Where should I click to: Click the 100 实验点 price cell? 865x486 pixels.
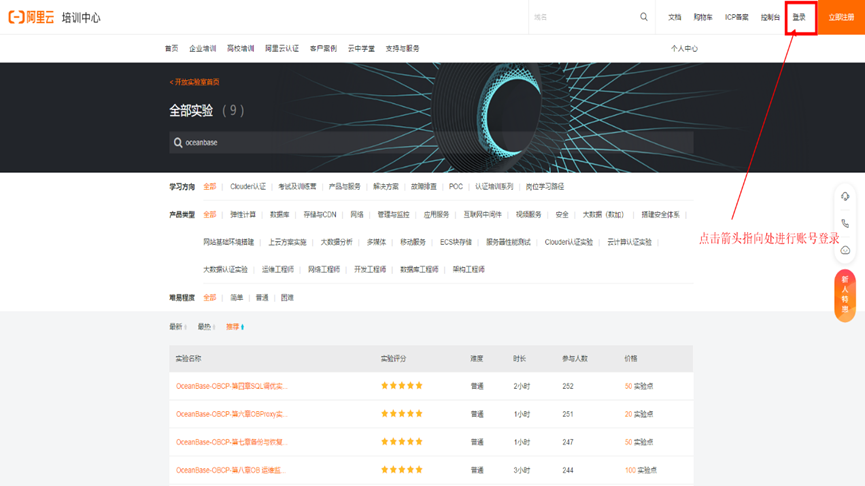pos(640,471)
